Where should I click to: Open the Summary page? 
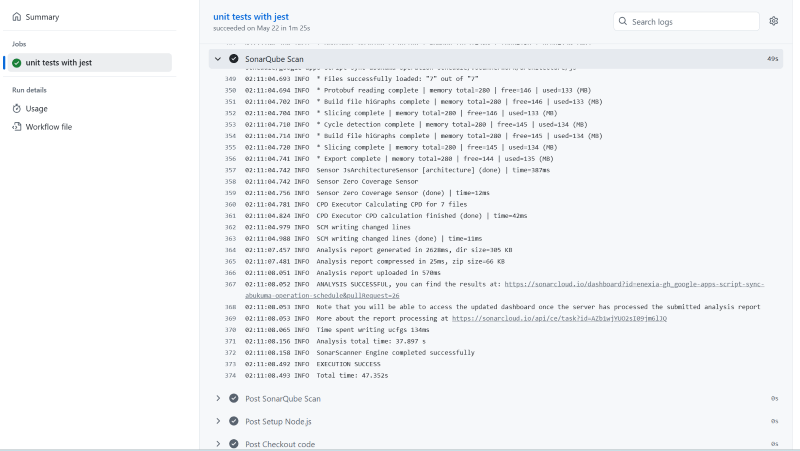tap(42, 17)
